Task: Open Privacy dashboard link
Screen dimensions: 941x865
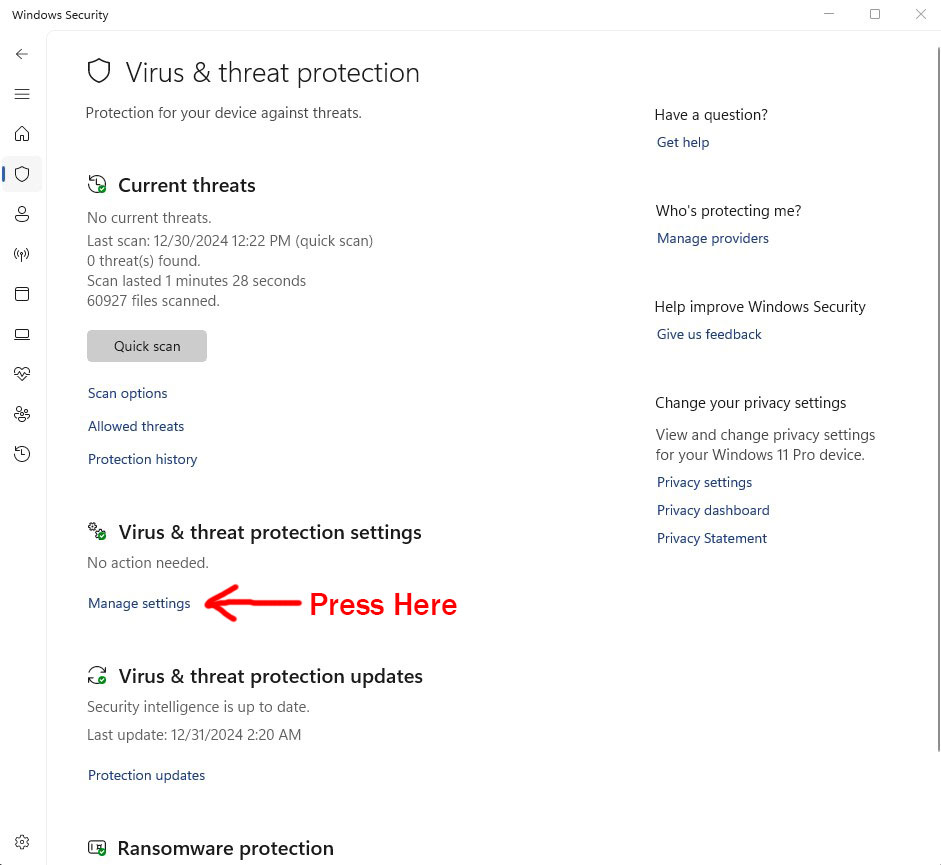Action: (x=713, y=510)
